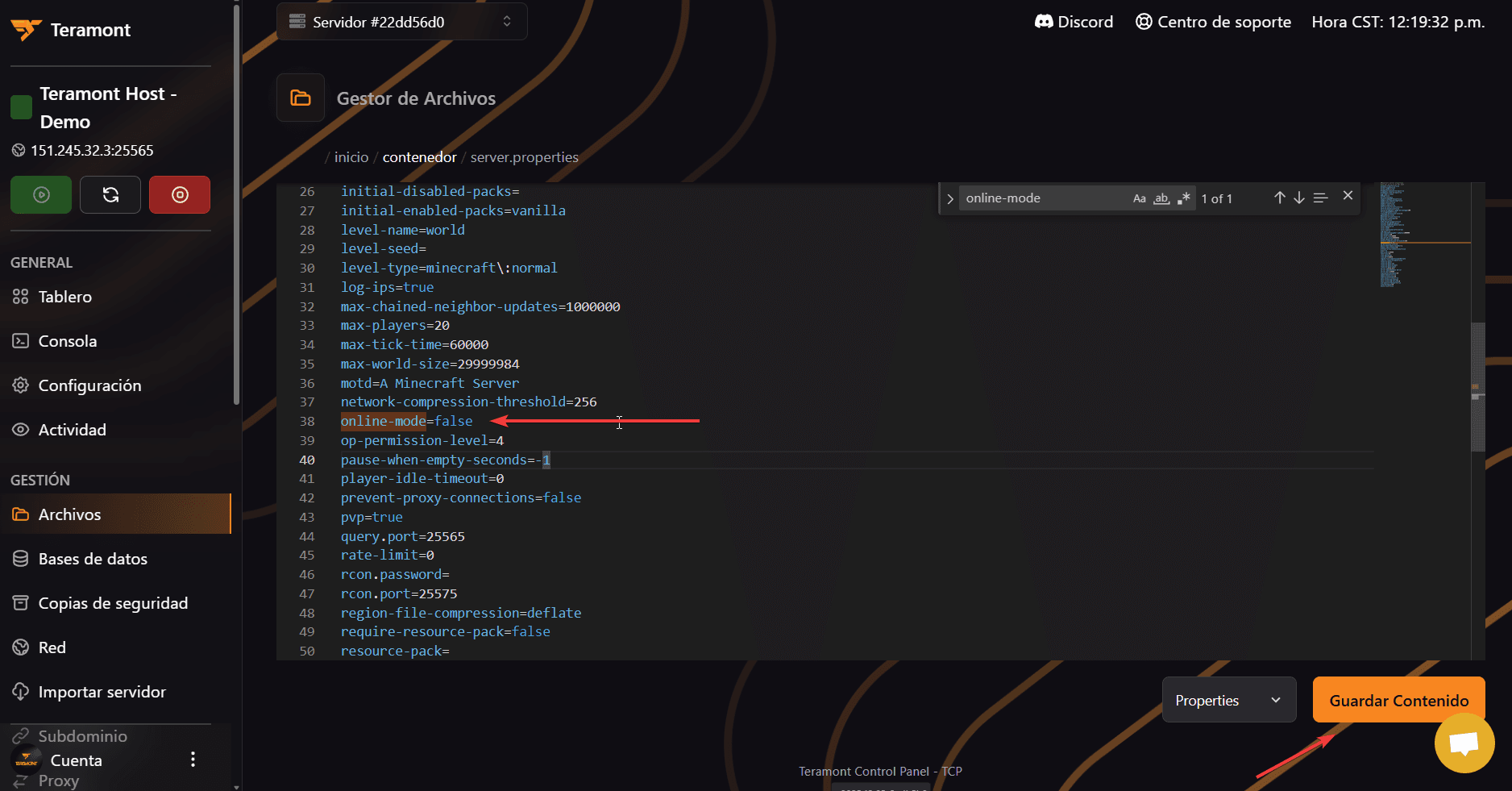Toggle find in selection icon

tap(1320, 198)
